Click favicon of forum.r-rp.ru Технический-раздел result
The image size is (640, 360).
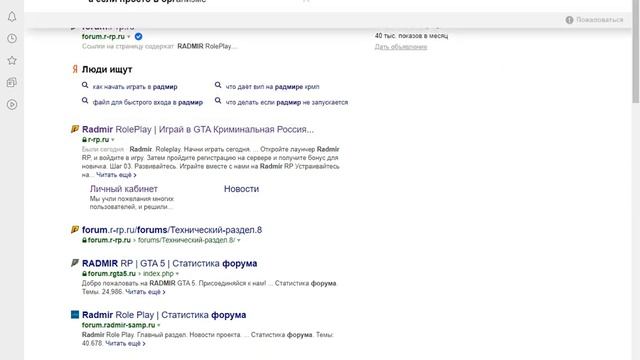coord(75,229)
